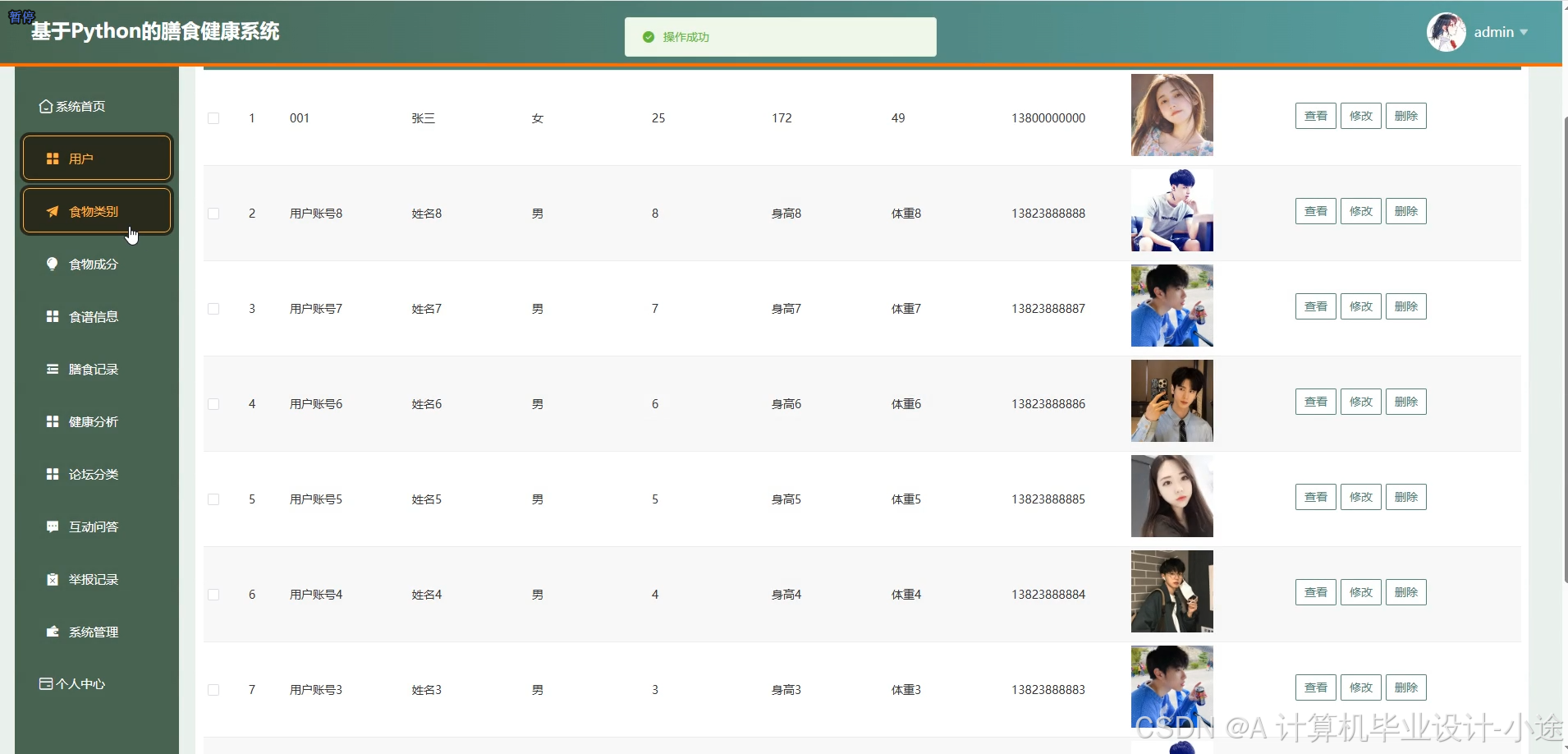Click the grid icon next to 用户
The height and width of the screenshot is (754, 1568).
(53, 159)
